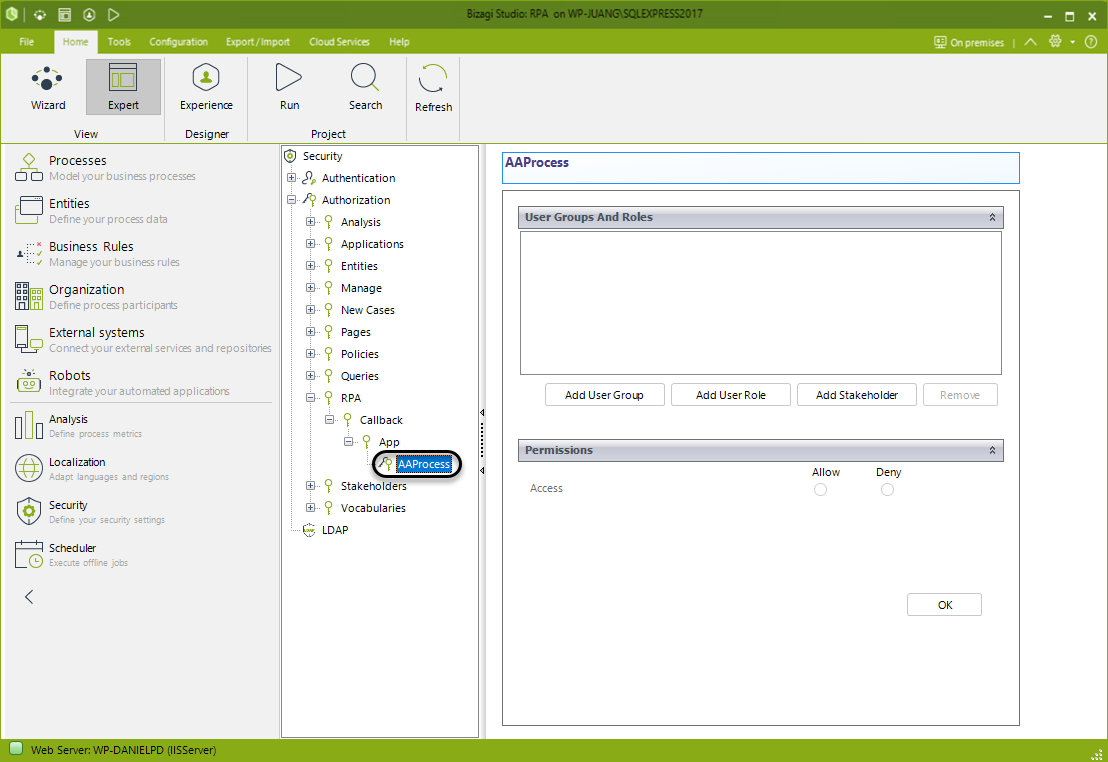Collapse the Callback tree node
Viewport: 1108px width, 762px height.
click(329, 419)
